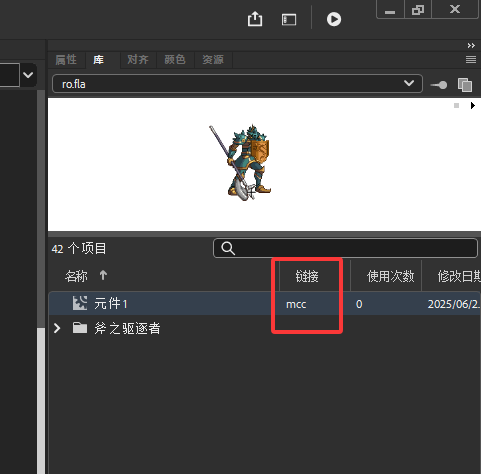Click the 斧之驱逐者 folder icon
The width and height of the screenshot is (481, 474).
point(80,328)
